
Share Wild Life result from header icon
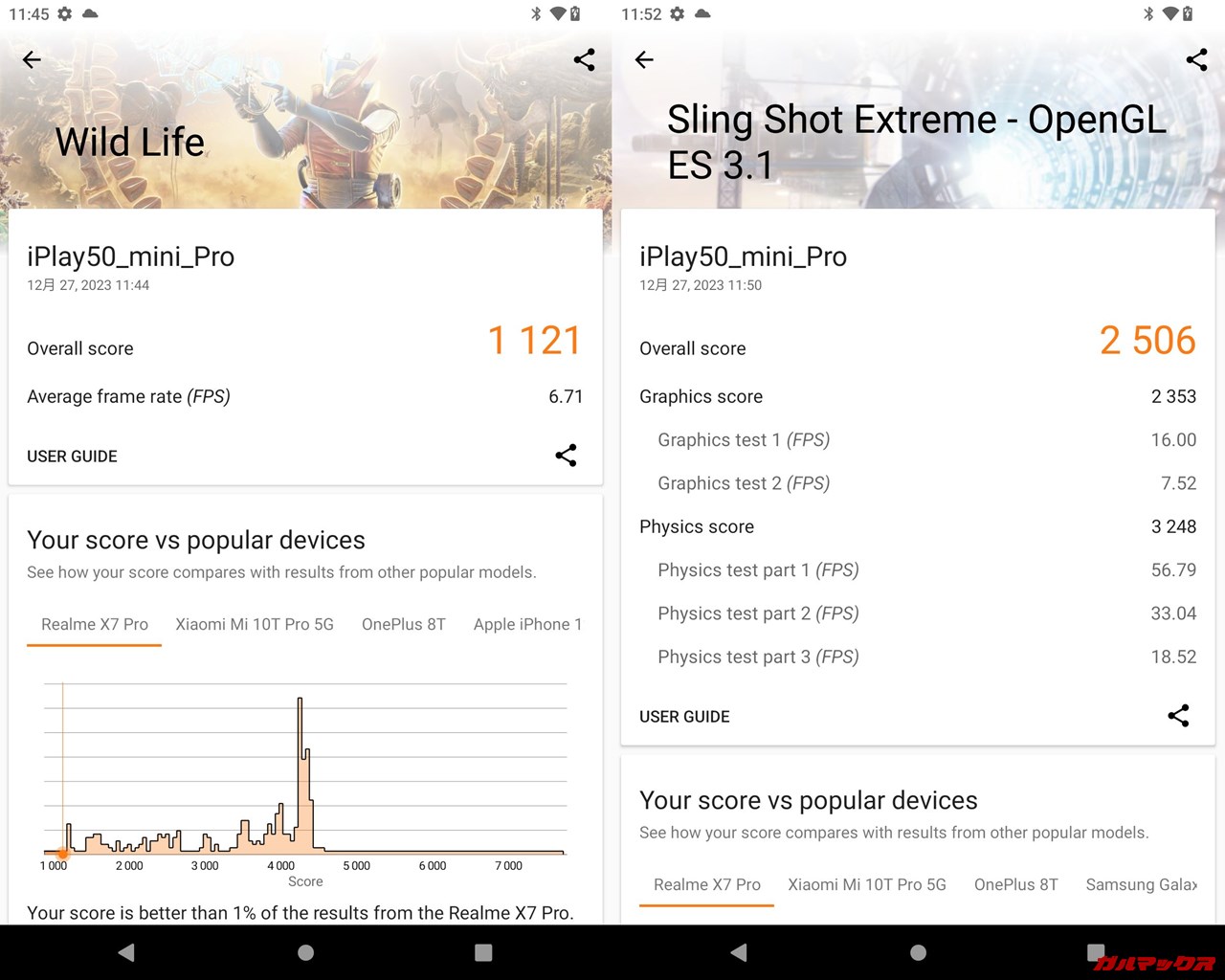[584, 60]
